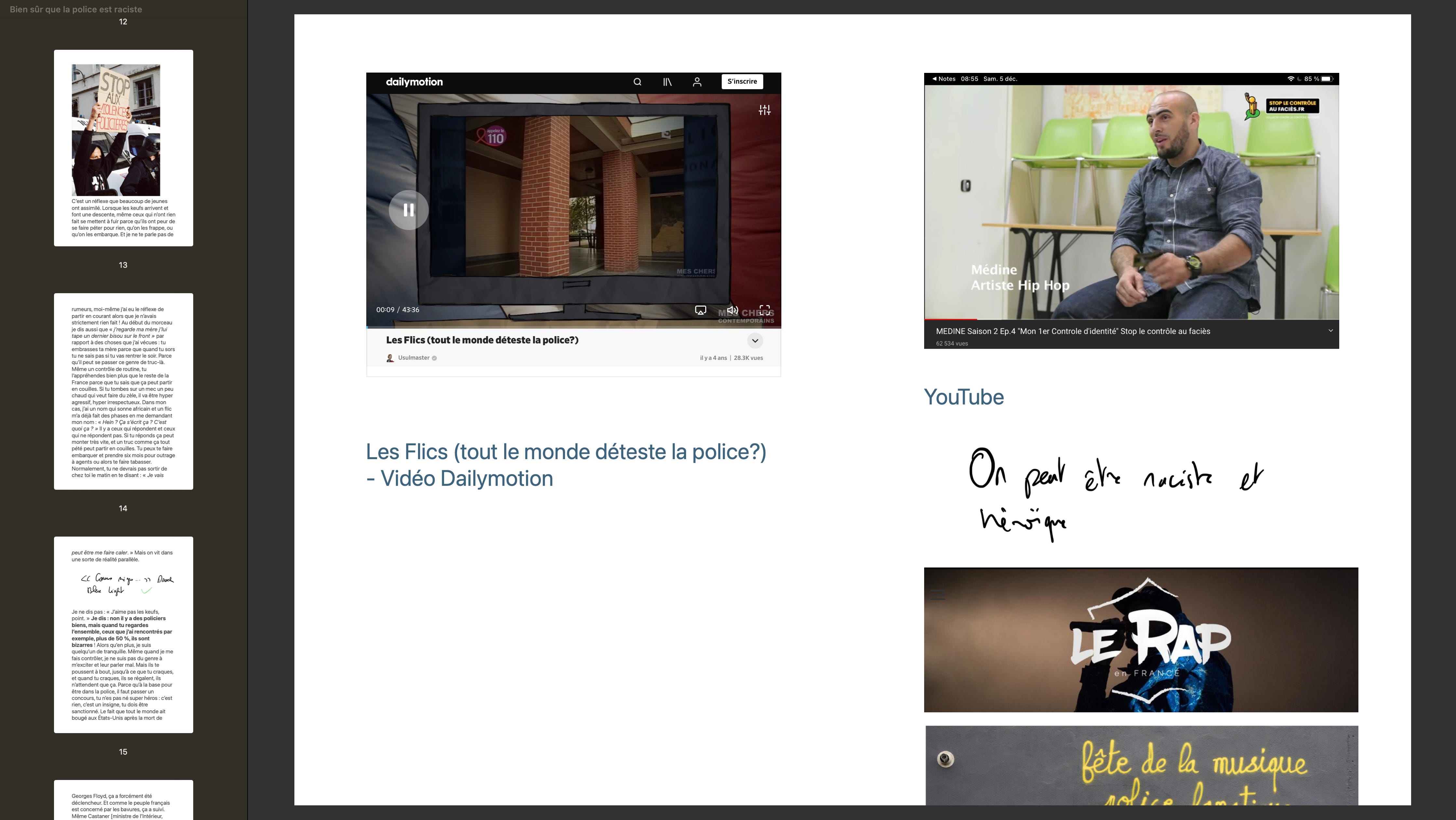
Task: Mute the Dailymotion player volume icon
Action: (733, 310)
